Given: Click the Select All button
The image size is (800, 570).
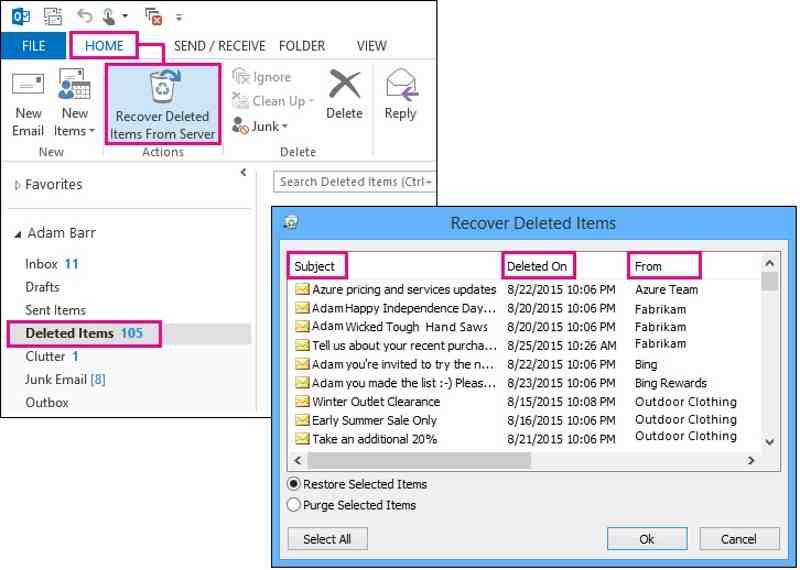Looking at the screenshot, I should 328,539.
